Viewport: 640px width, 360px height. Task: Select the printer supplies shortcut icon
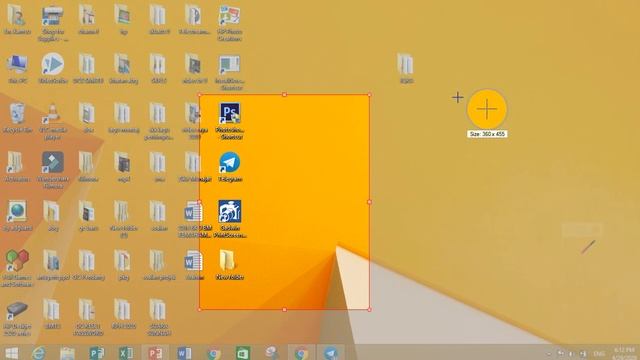point(53,16)
